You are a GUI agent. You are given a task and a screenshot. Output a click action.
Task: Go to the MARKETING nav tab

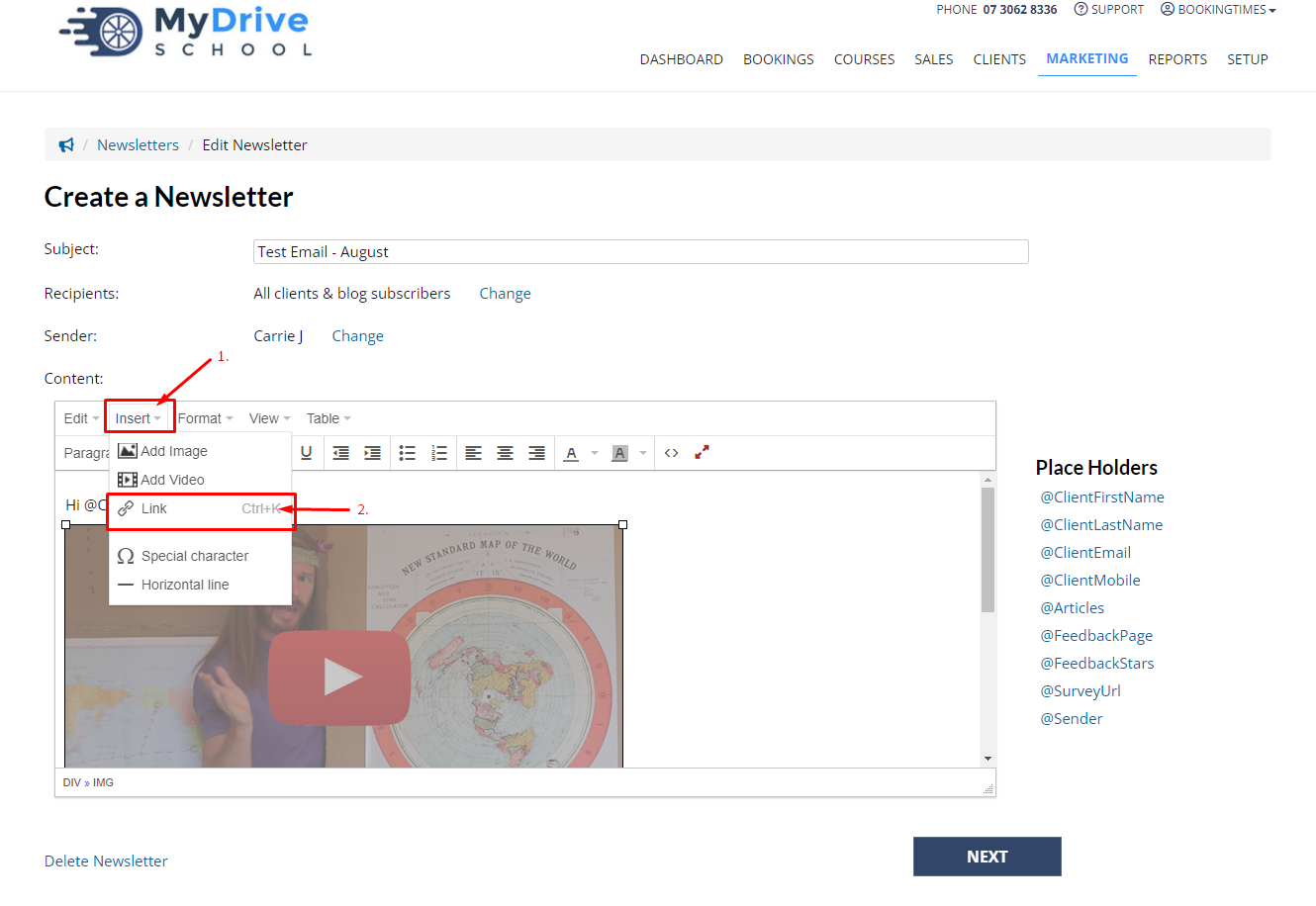point(1087,58)
